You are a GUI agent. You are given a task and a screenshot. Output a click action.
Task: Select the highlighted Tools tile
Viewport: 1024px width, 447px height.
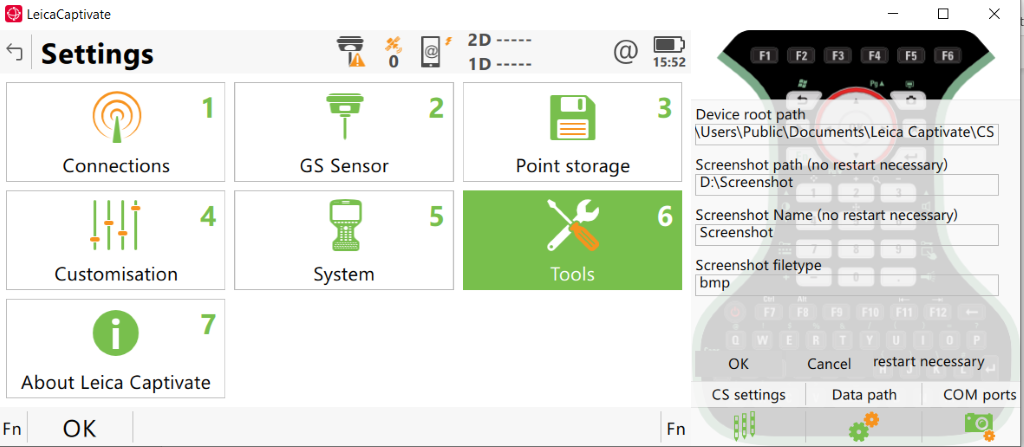[x=573, y=240]
